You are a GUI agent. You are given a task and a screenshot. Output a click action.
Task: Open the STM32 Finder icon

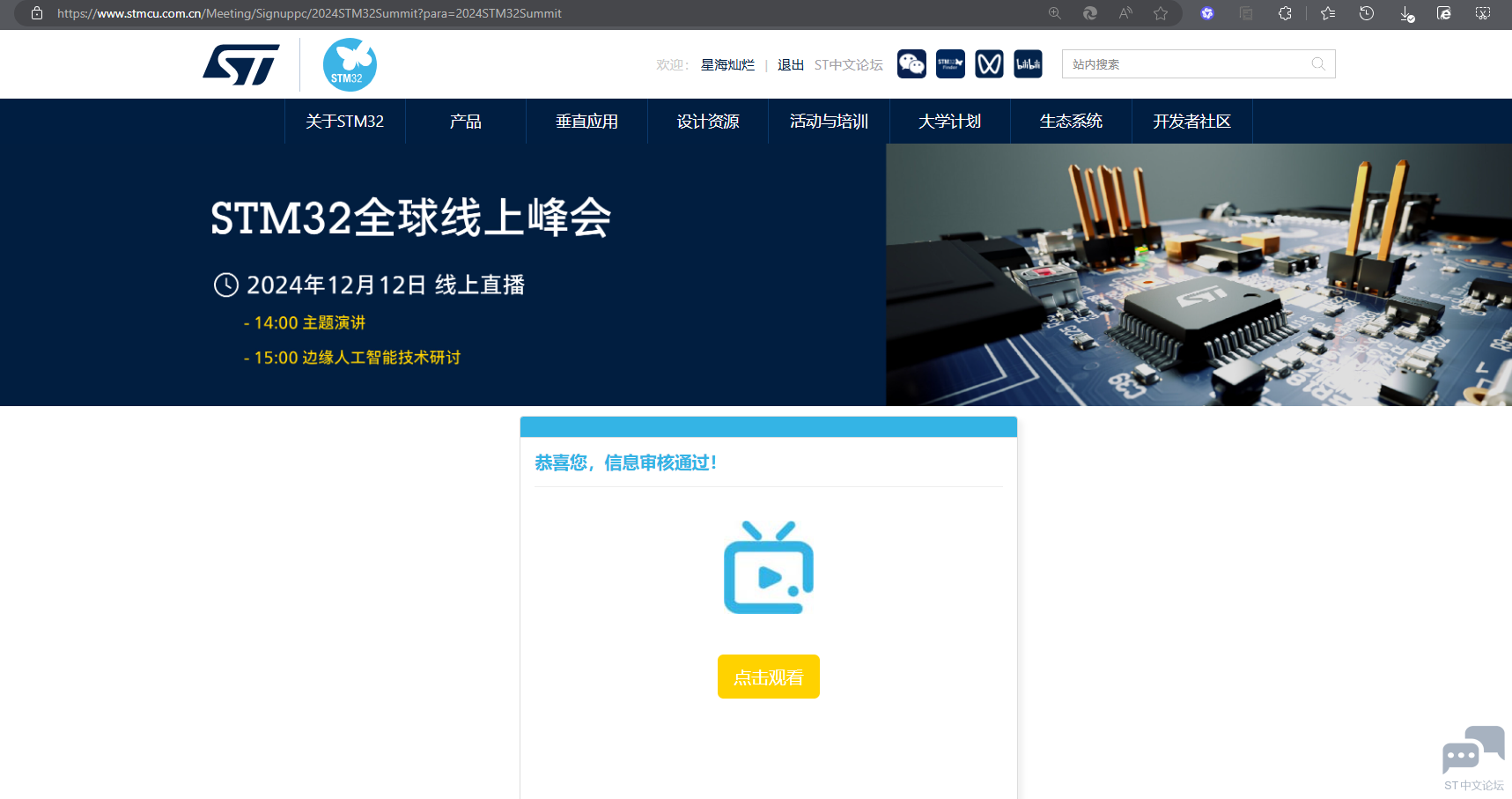[950, 64]
